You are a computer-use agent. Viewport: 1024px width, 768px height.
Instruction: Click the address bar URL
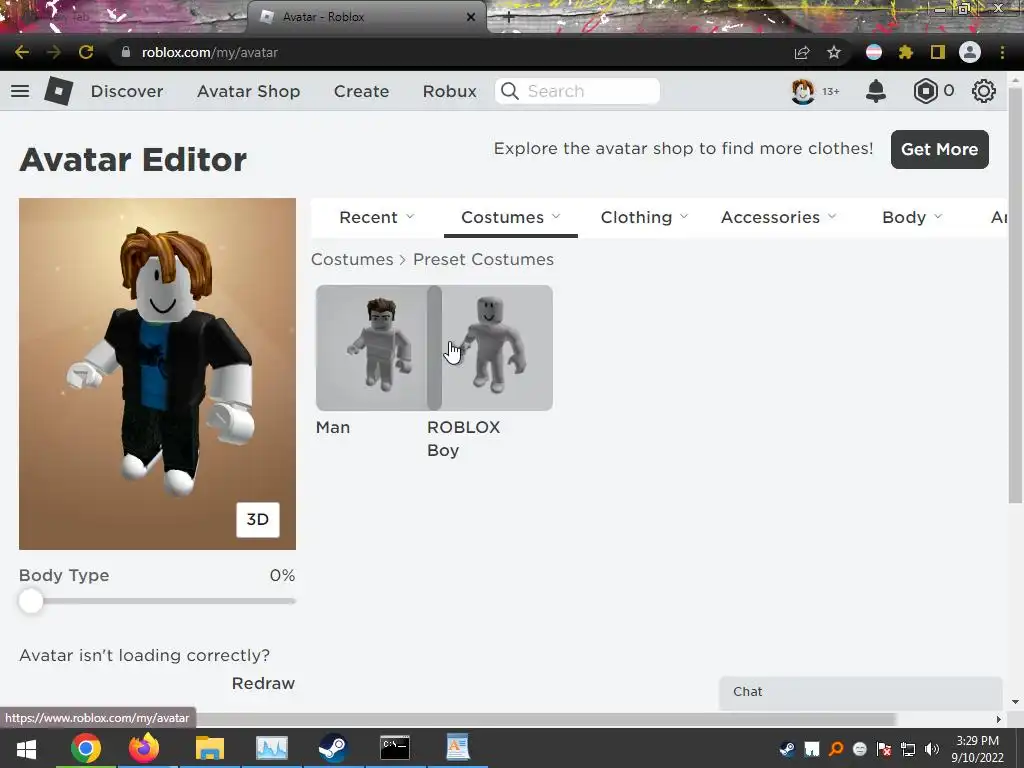[210, 52]
